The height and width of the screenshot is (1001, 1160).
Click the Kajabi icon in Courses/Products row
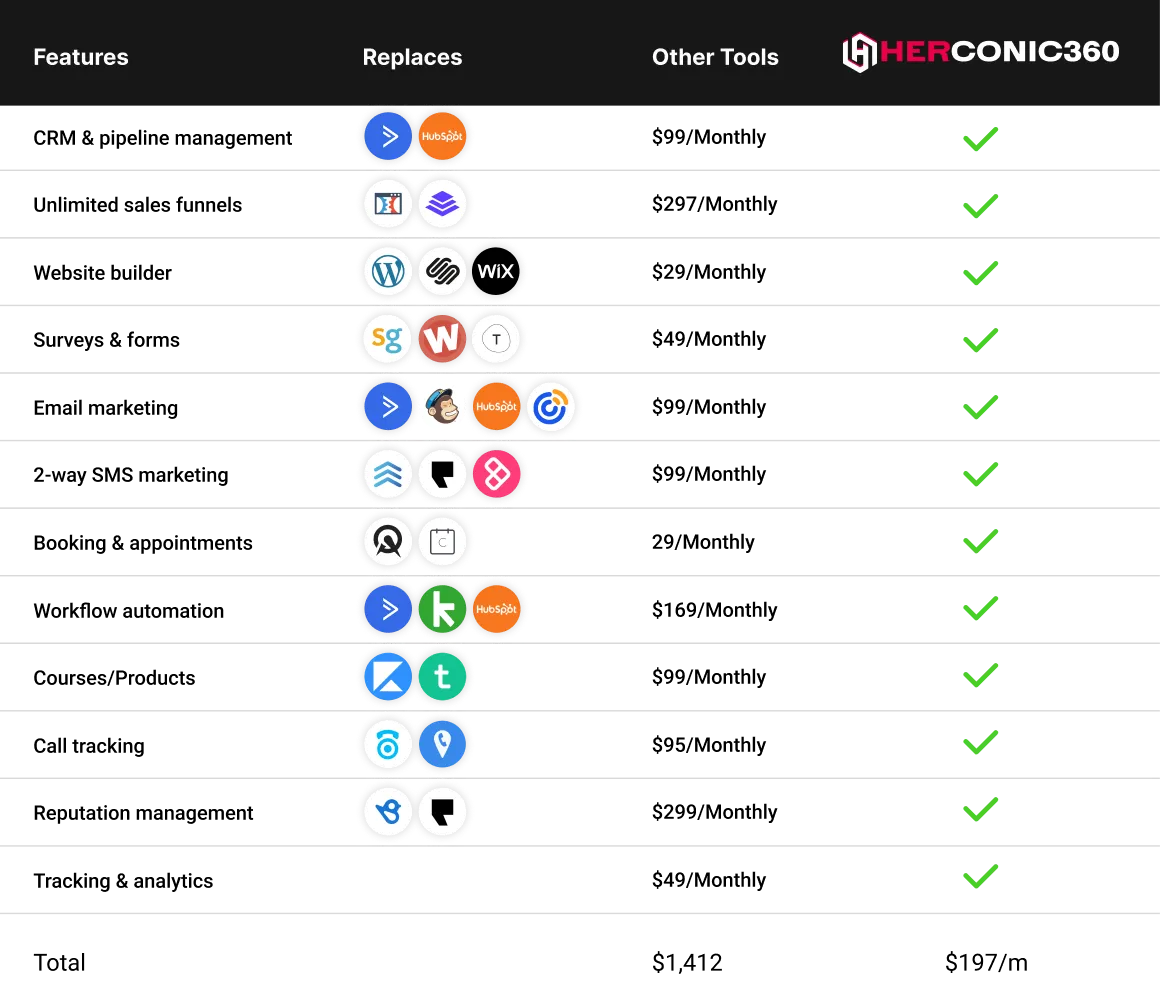tap(388, 676)
